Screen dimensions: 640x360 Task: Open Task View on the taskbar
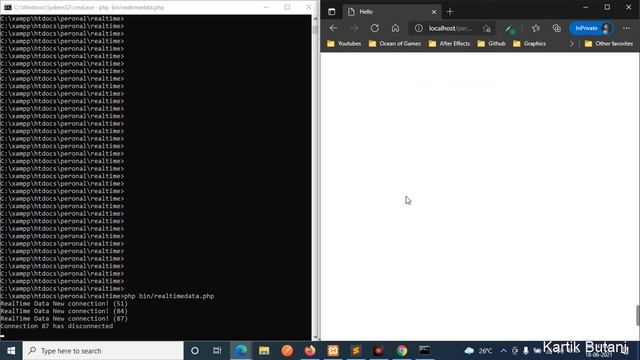(x=217, y=351)
